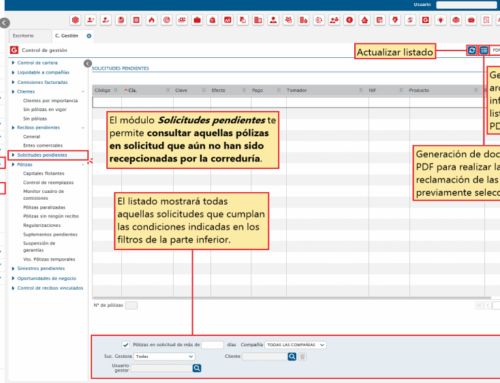Open the Compañía dropdown TODAS LAS COMPAÑÍAS
This screenshot has height=383, width=500.
coord(295,345)
